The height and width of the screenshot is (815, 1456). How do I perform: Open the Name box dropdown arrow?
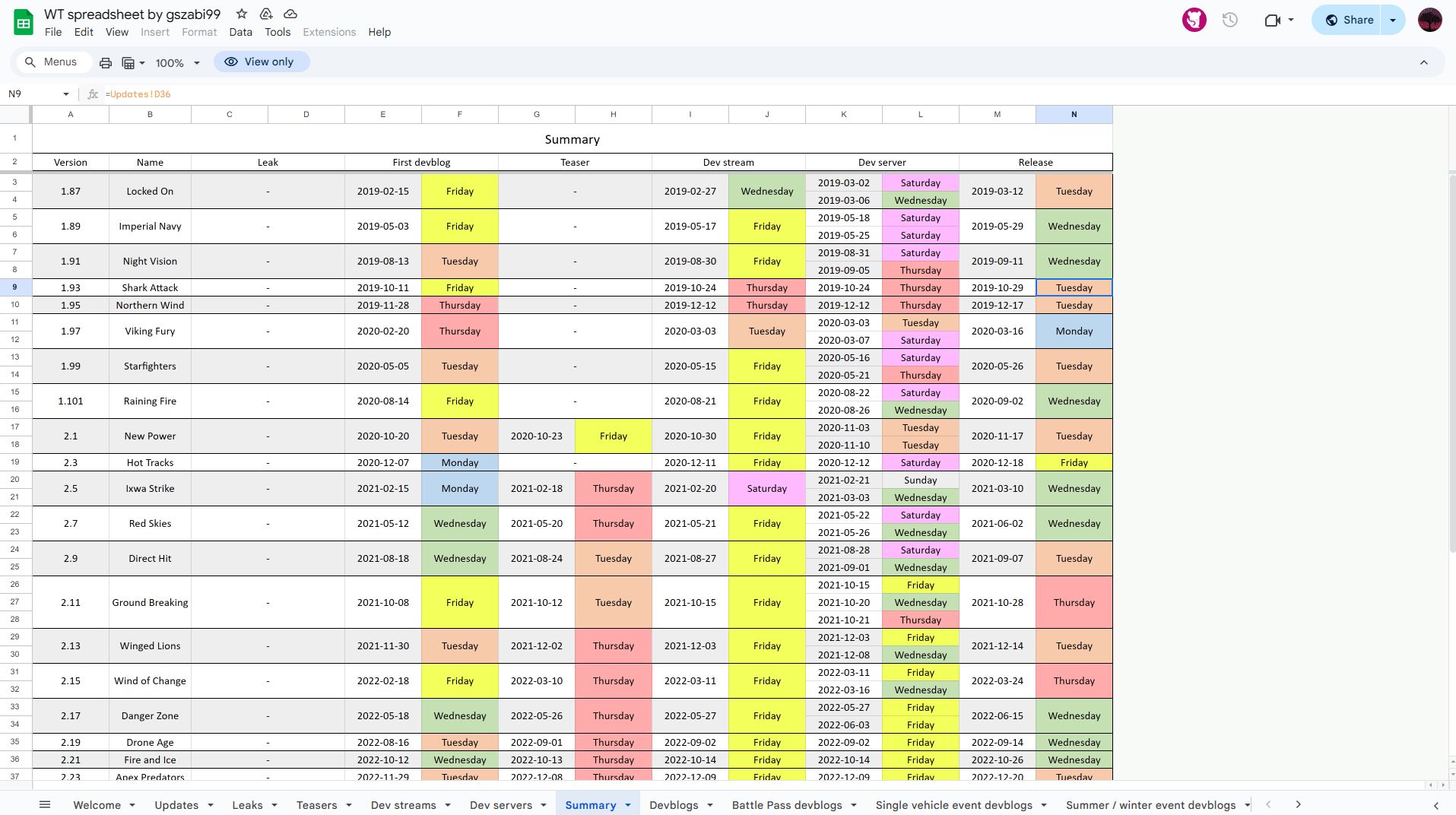[66, 94]
